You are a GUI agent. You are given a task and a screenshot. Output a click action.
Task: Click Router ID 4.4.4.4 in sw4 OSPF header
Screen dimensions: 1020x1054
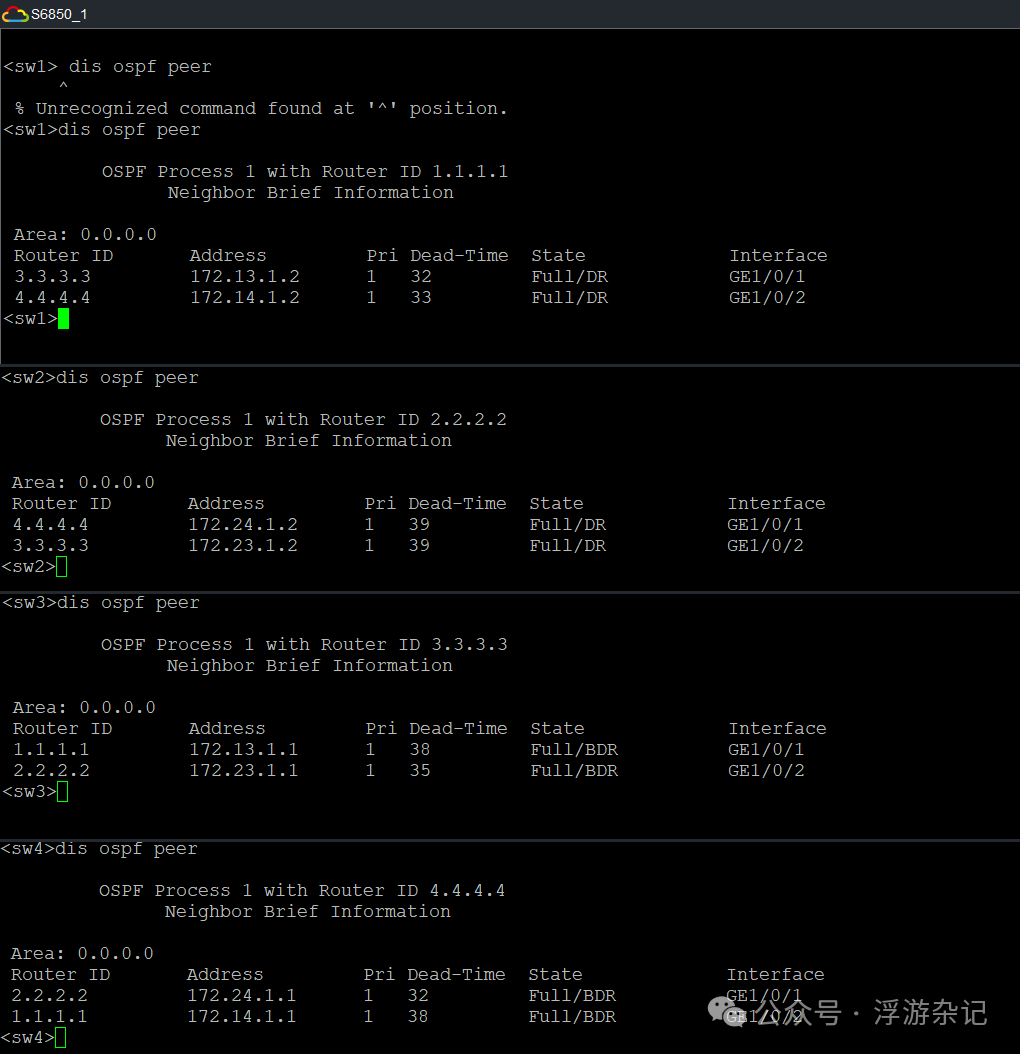pyautogui.click(x=467, y=891)
